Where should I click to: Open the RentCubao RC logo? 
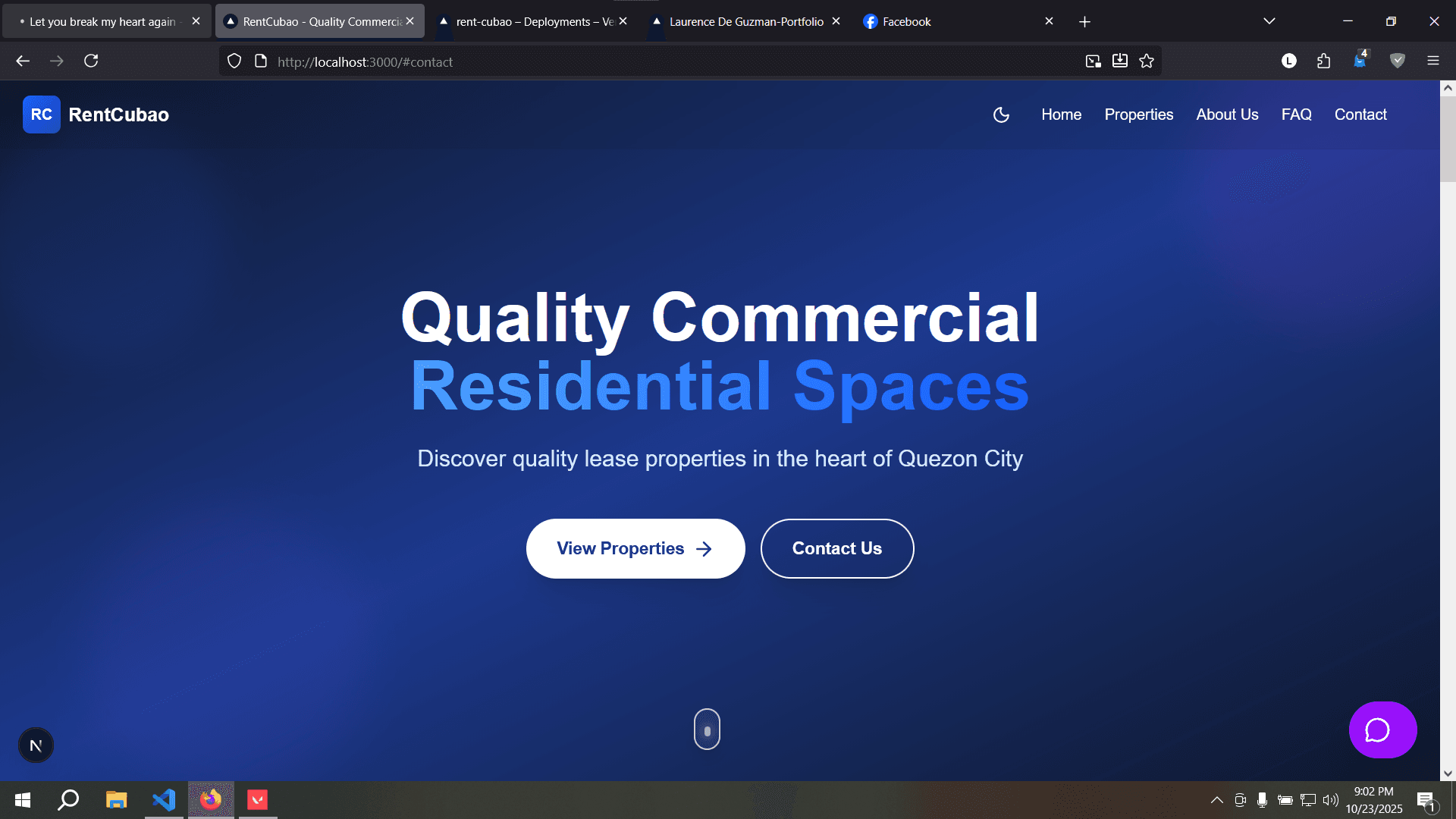(x=41, y=115)
